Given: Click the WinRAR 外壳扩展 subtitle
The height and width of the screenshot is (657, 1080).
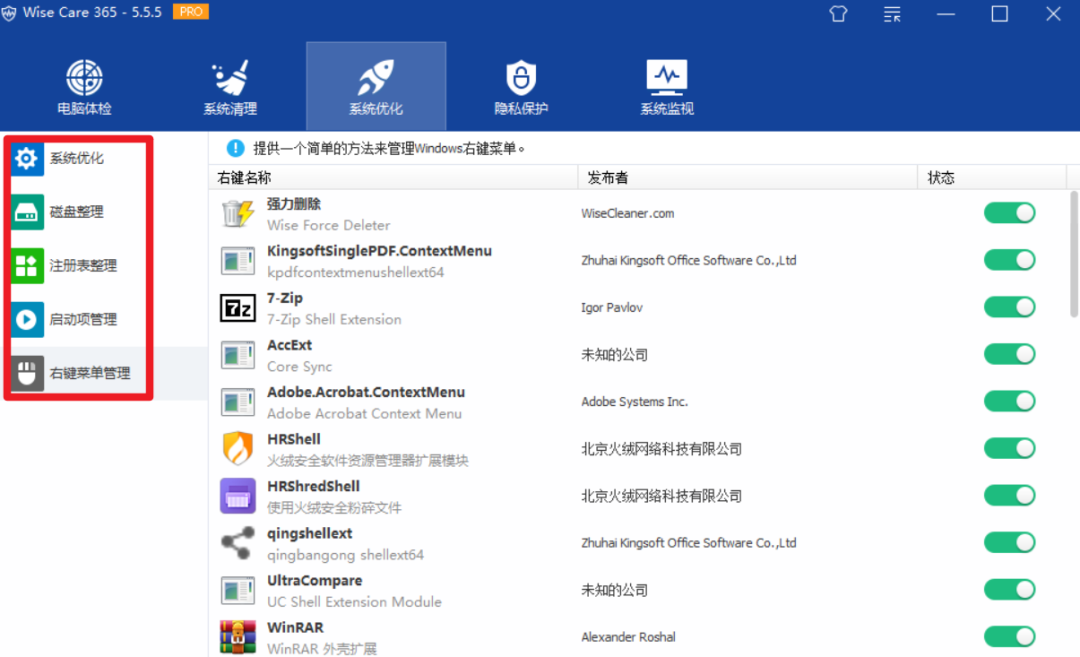Looking at the screenshot, I should pos(322,649).
